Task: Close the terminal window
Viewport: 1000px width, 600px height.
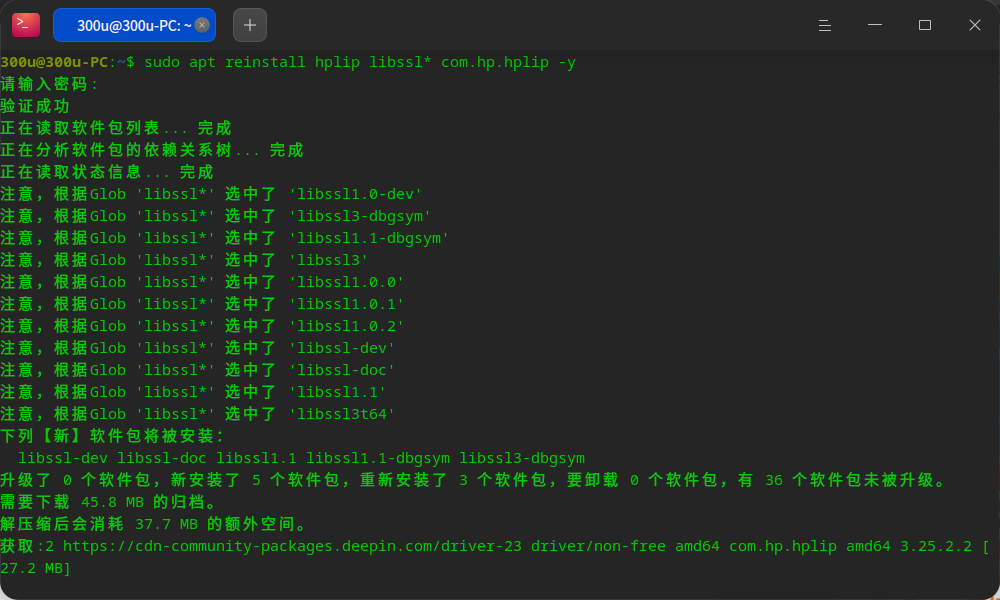Action: coord(974,25)
